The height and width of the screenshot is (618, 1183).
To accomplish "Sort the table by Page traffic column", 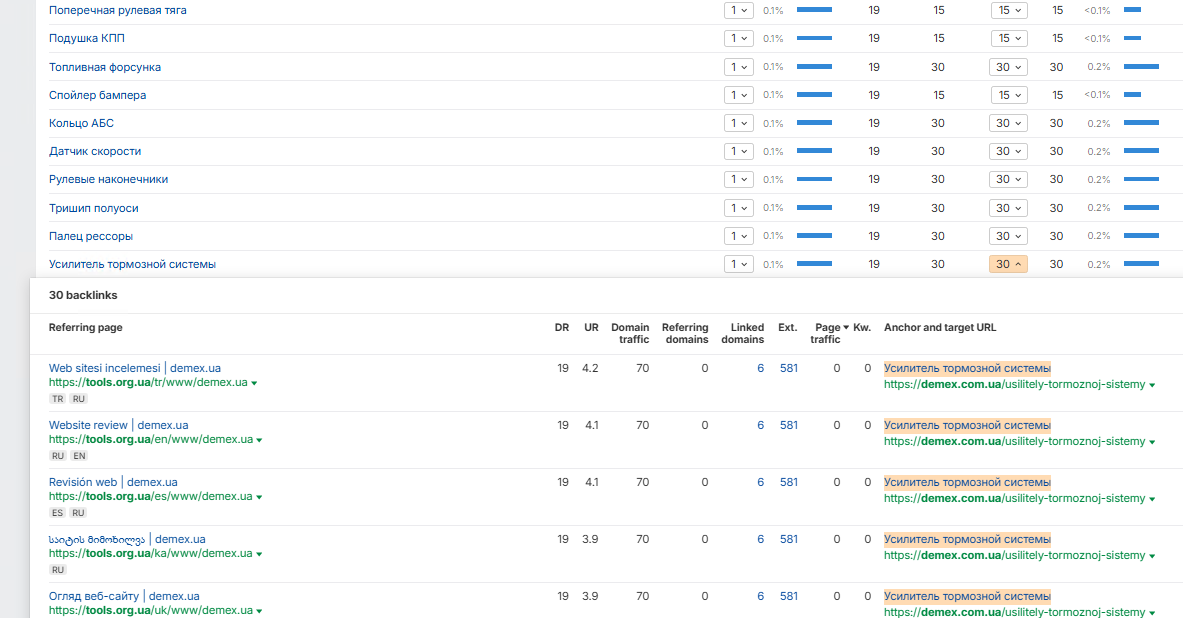I will pos(828,334).
